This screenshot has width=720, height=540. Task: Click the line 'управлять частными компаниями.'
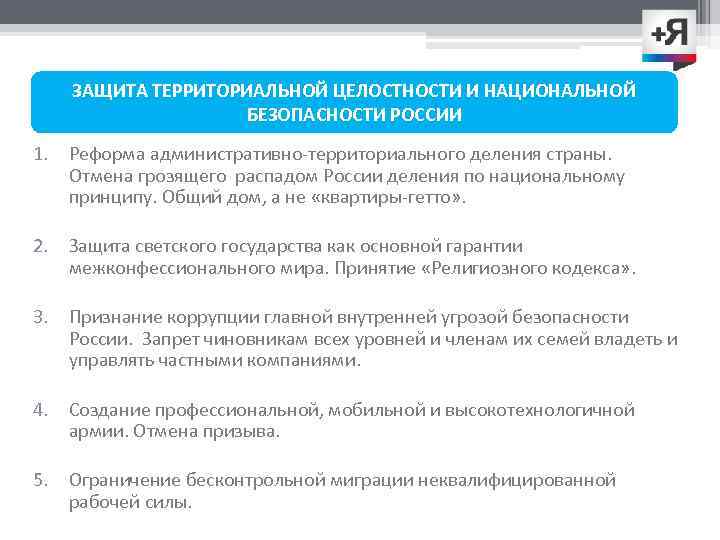click(215, 361)
